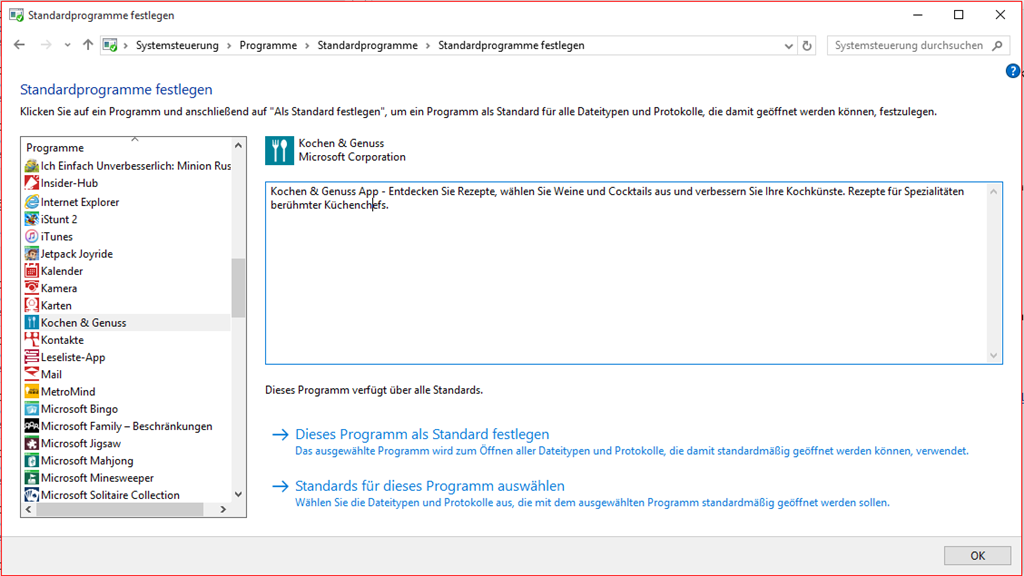The width and height of the screenshot is (1024, 576).
Task: Click the refresh button next to address bar
Action: (x=807, y=46)
